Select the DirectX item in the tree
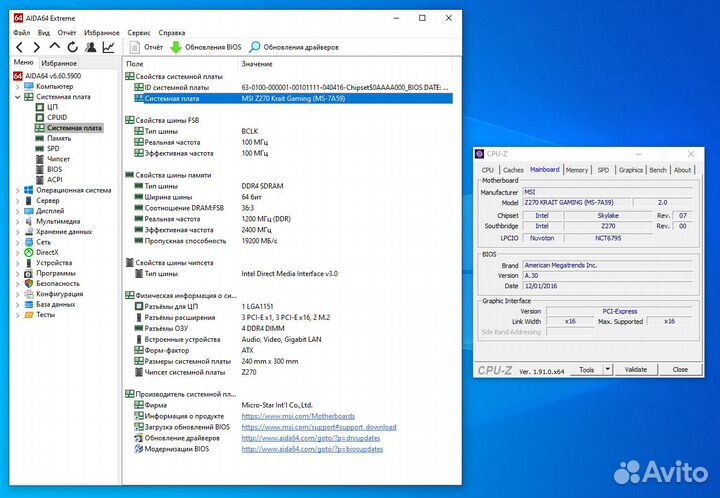 click(x=48, y=252)
